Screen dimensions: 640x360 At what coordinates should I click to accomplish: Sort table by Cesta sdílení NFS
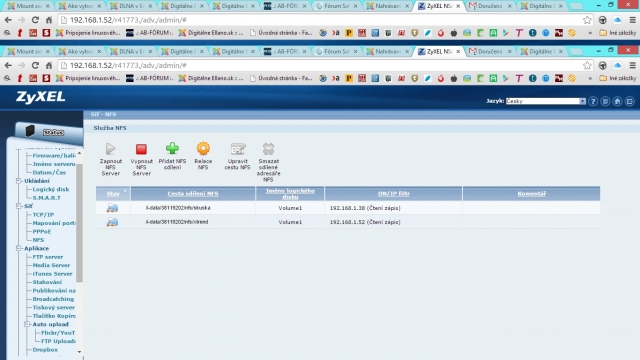pos(193,193)
